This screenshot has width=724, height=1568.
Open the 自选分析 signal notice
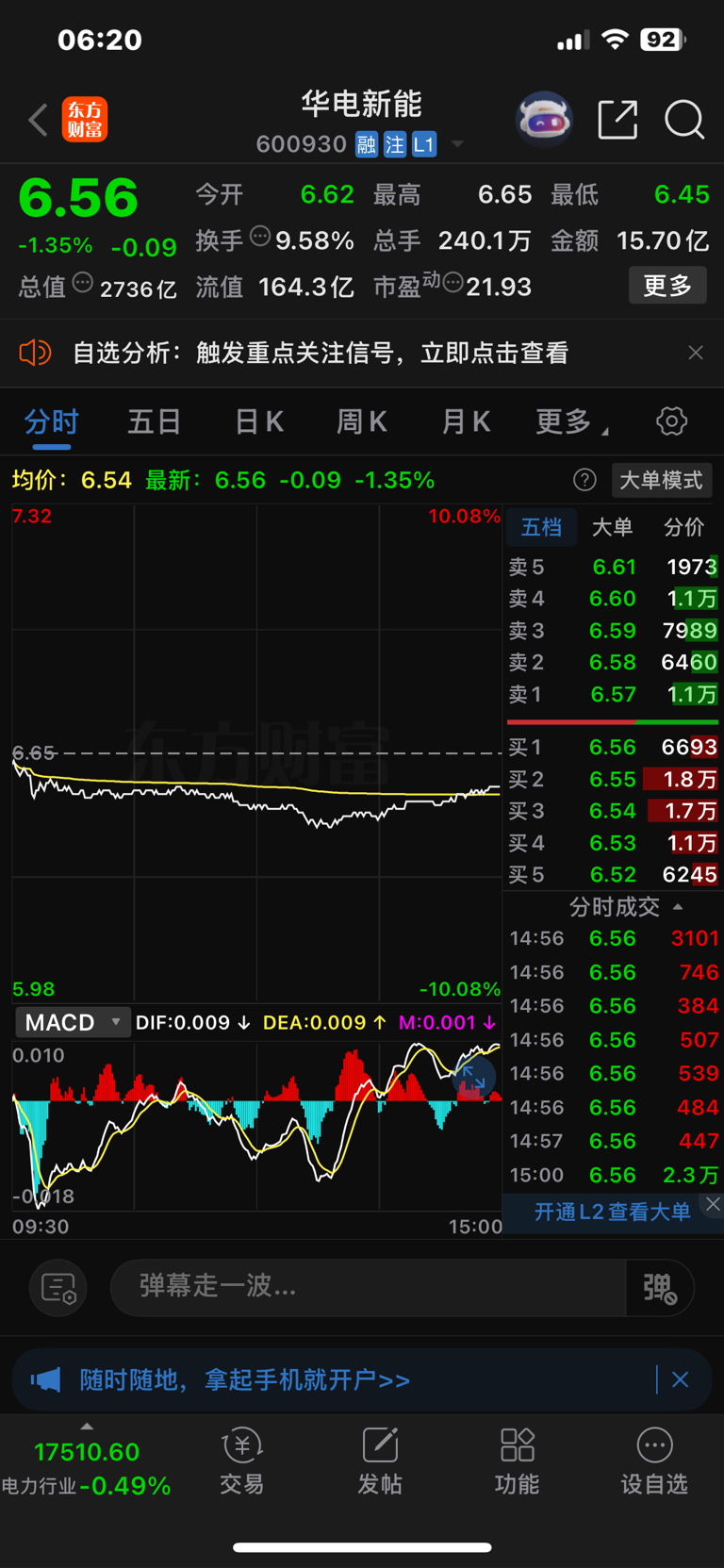(321, 353)
